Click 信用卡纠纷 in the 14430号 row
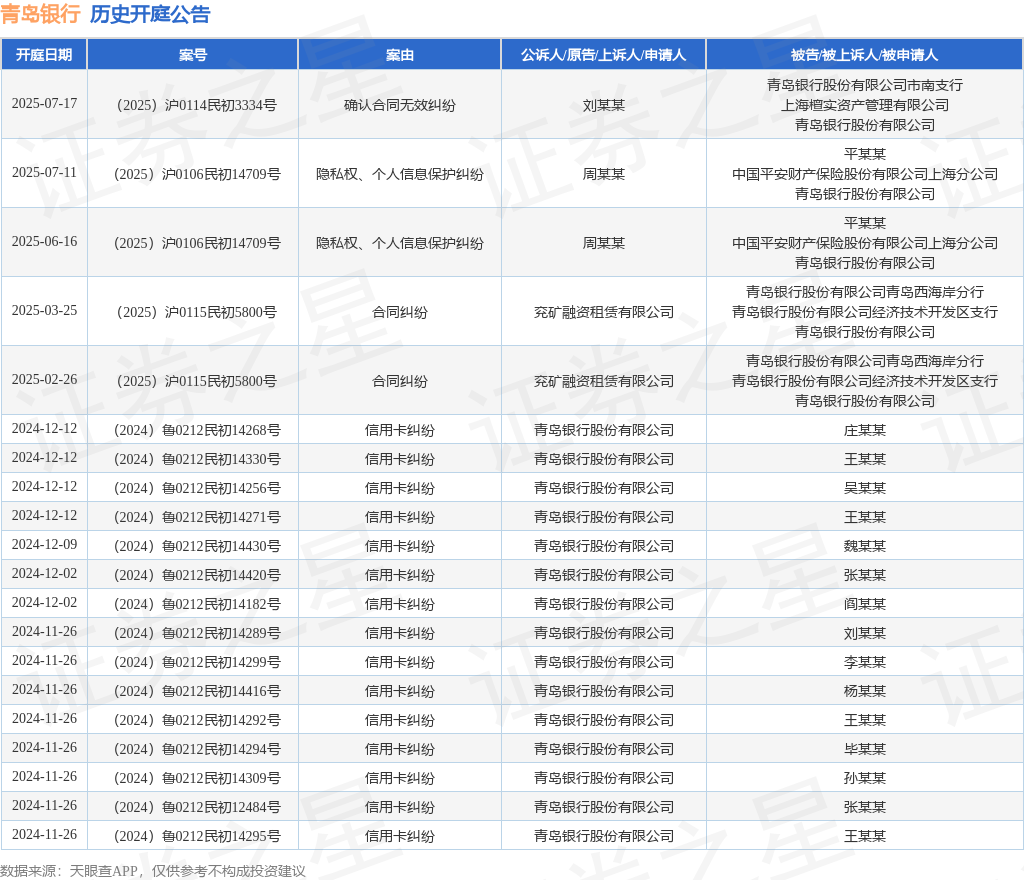This screenshot has width=1024, height=880. pyautogui.click(x=400, y=546)
